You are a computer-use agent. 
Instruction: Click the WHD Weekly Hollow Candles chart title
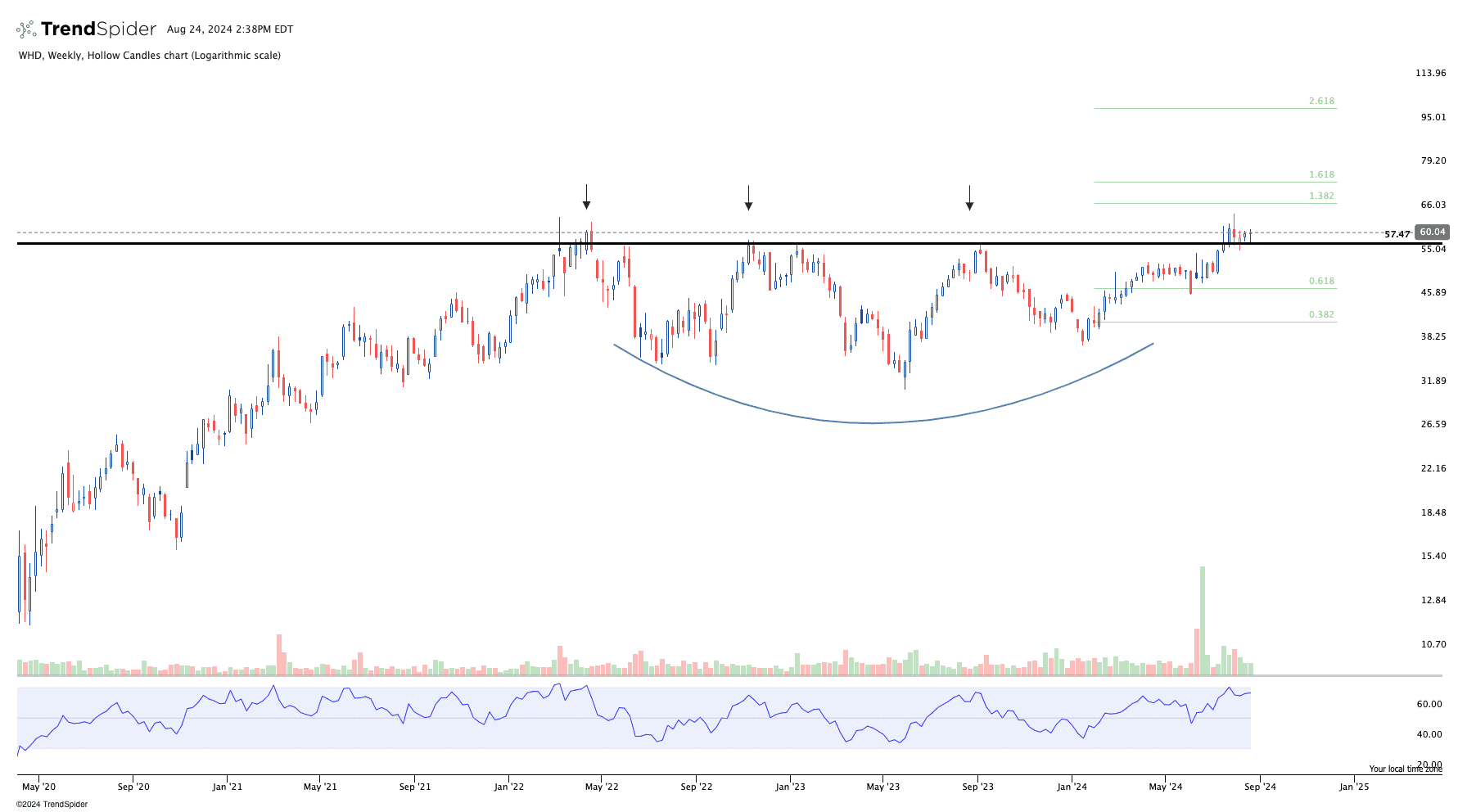[150, 56]
